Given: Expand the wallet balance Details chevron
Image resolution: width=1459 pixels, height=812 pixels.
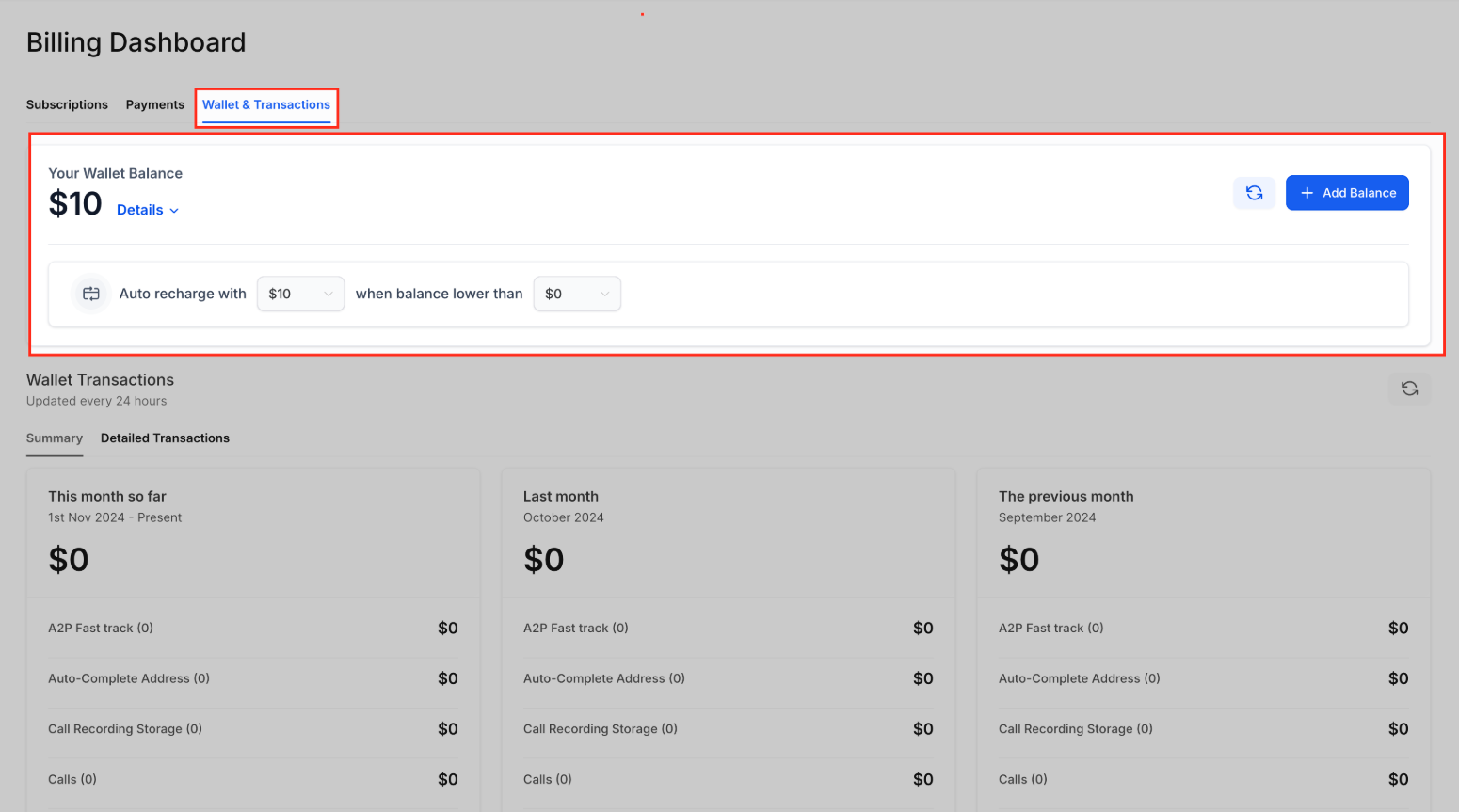Looking at the screenshot, I should tap(174, 211).
